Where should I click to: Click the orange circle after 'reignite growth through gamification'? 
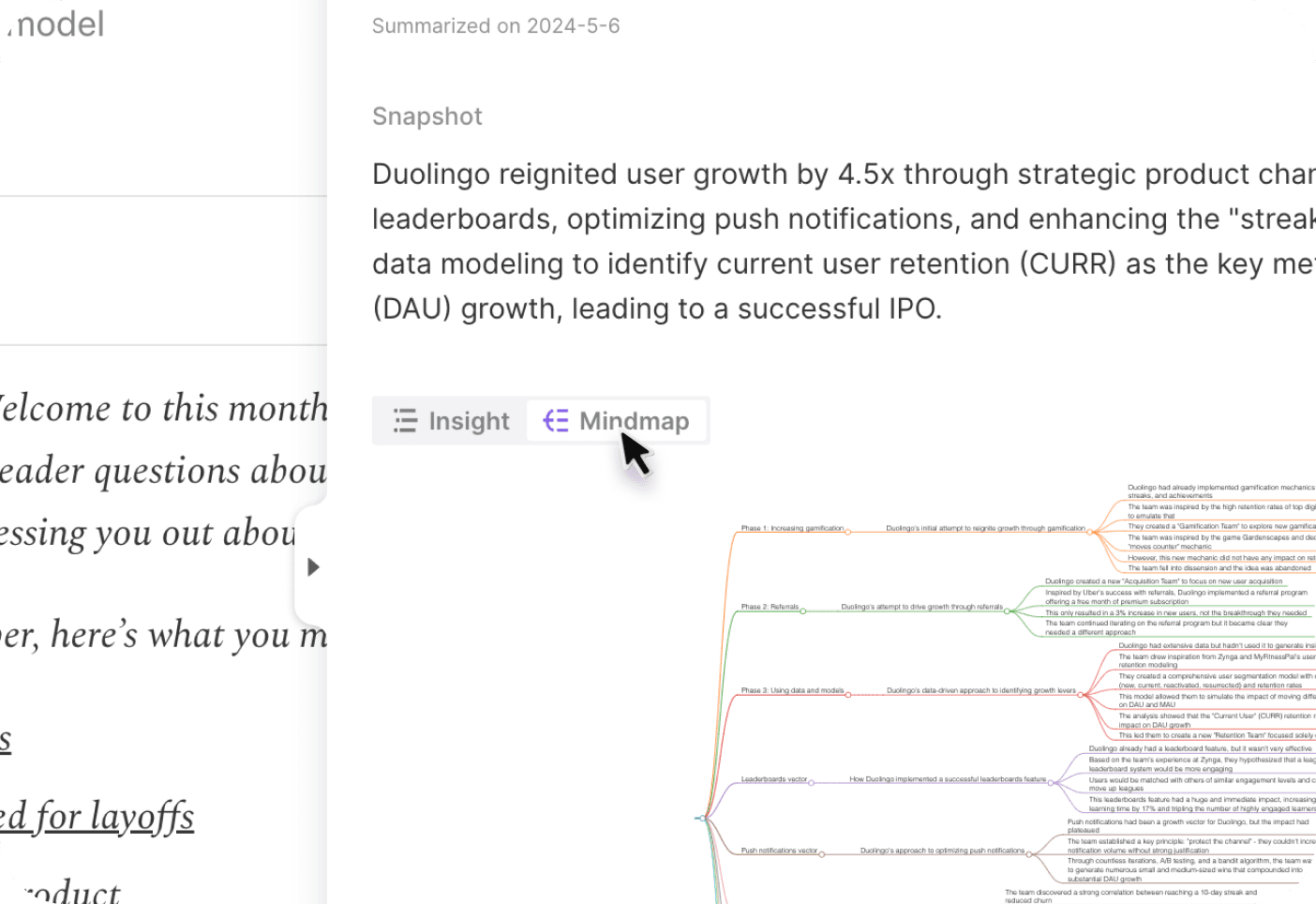point(1089,532)
